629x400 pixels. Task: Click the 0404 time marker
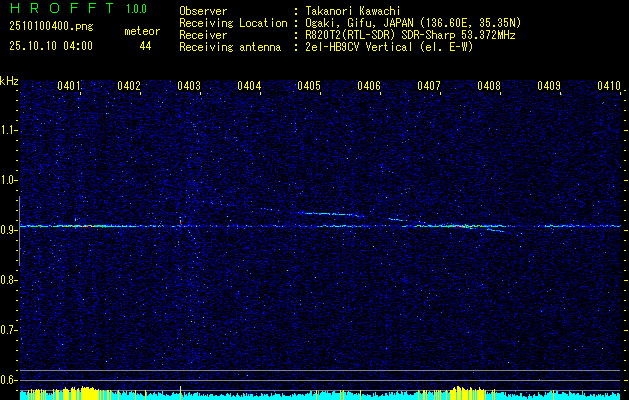click(249, 85)
